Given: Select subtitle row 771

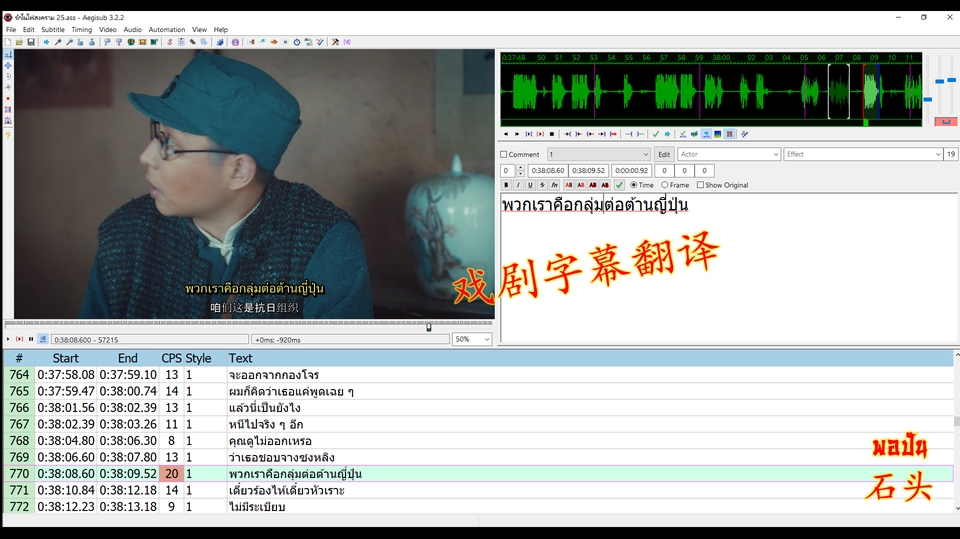Looking at the screenshot, I should (478, 490).
